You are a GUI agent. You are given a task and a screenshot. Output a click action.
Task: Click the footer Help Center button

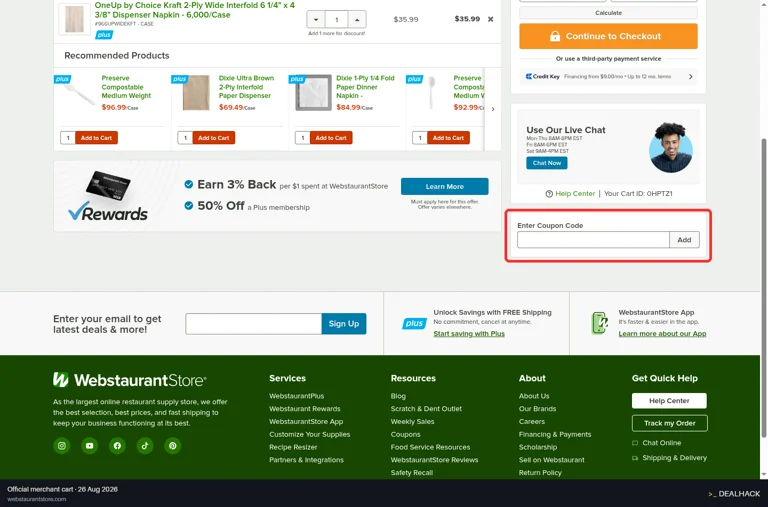(x=669, y=401)
